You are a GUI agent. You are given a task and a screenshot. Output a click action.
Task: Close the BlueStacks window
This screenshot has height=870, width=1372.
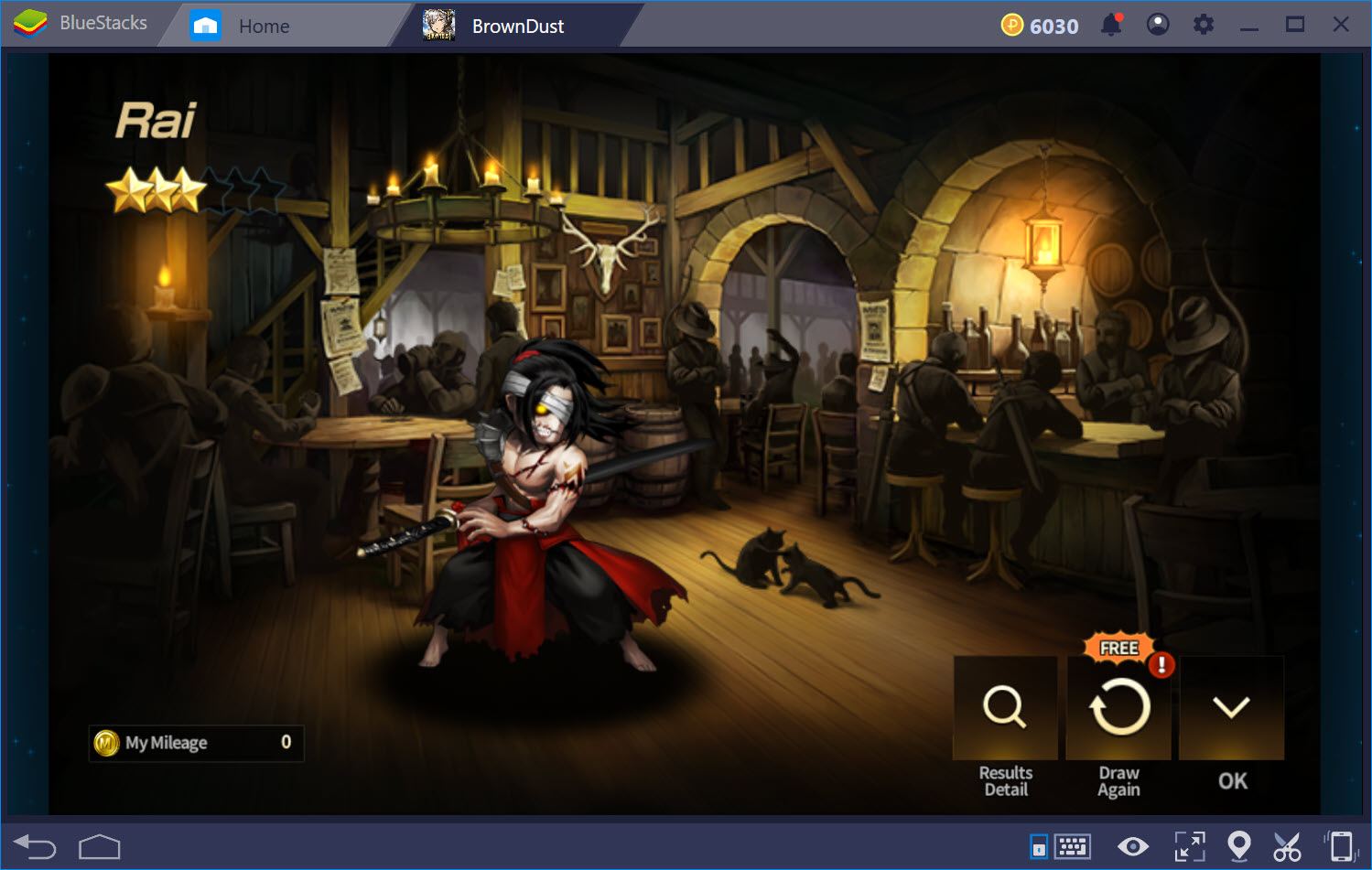tap(1341, 25)
